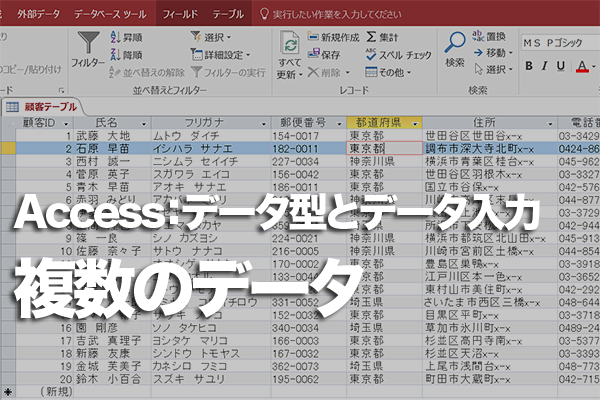This screenshot has height=400, width=600.
Task: Click すべて更新 refresh icon
Action: click(290, 55)
